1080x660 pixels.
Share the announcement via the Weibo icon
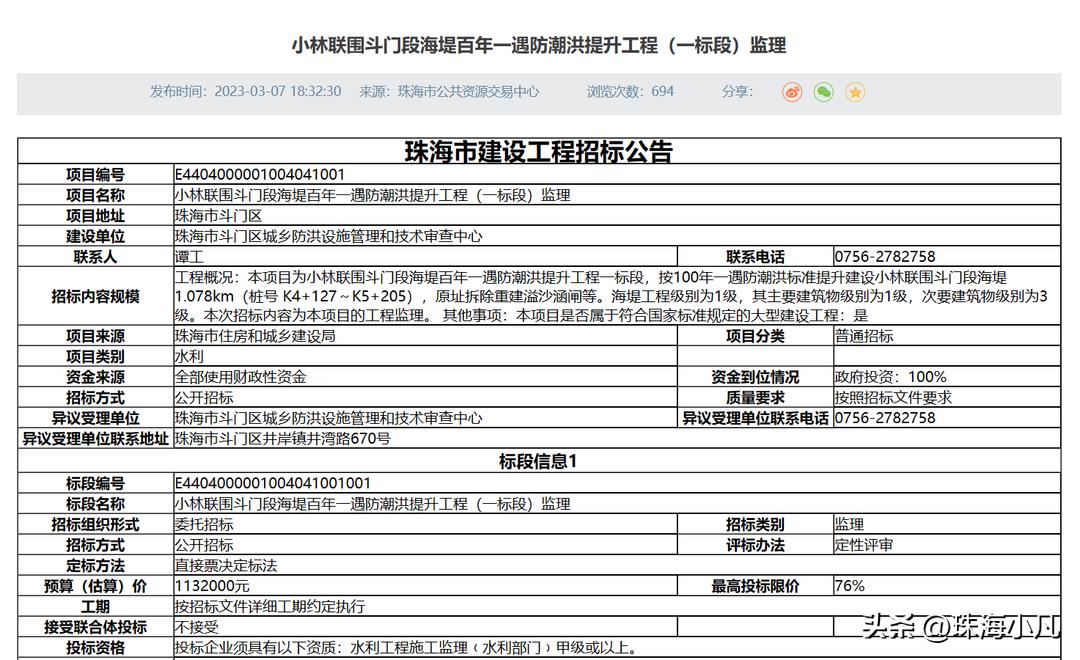tap(792, 92)
